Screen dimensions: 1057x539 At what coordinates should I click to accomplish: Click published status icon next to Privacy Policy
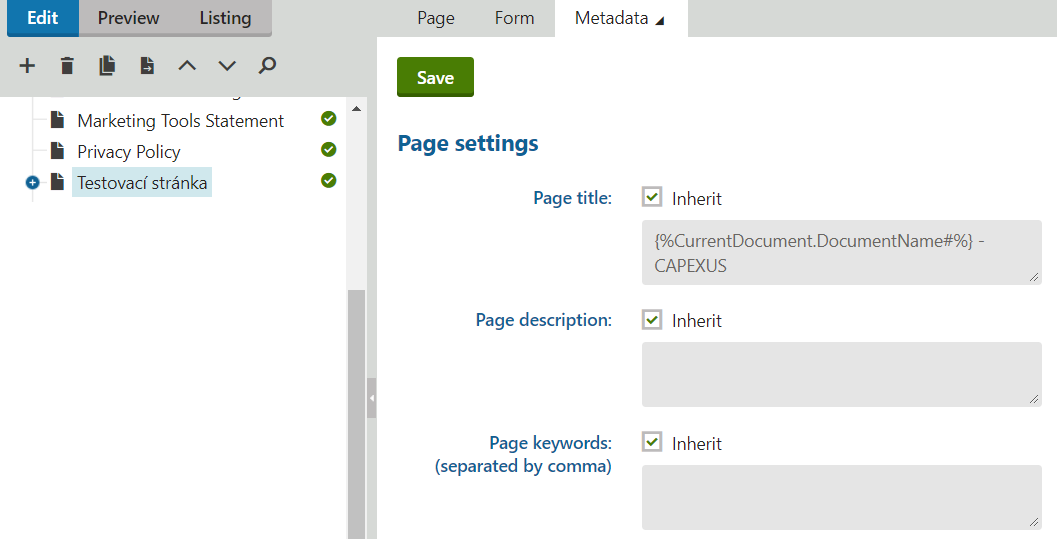(328, 150)
